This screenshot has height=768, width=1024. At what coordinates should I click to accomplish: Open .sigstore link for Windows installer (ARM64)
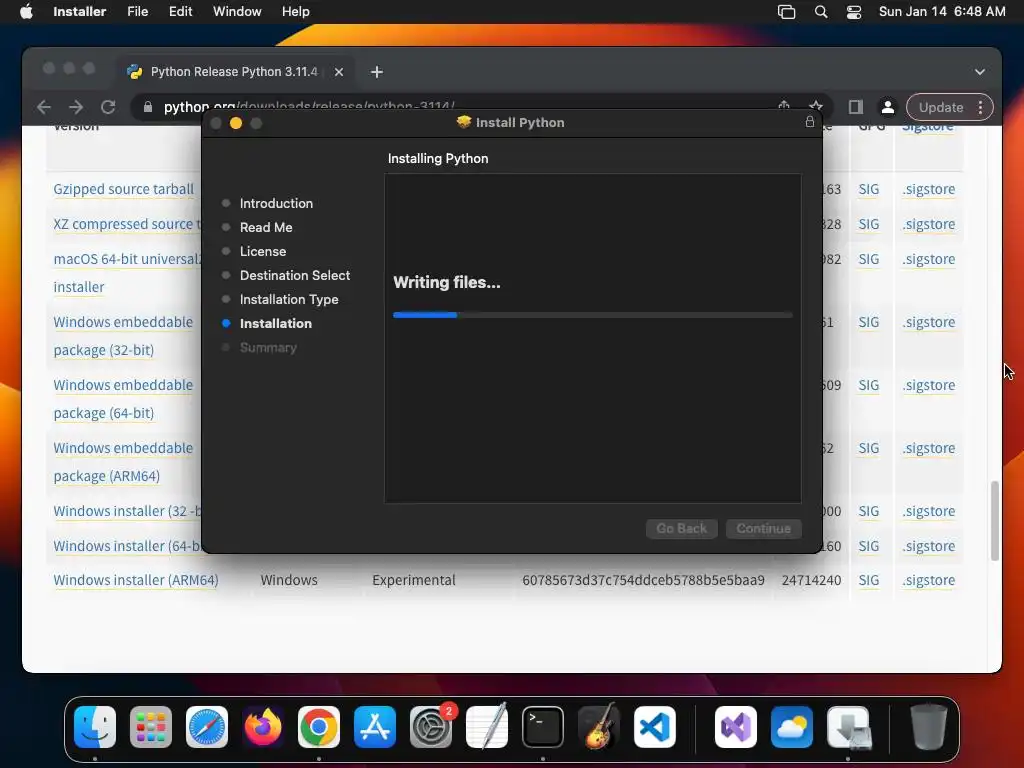[x=929, y=580]
